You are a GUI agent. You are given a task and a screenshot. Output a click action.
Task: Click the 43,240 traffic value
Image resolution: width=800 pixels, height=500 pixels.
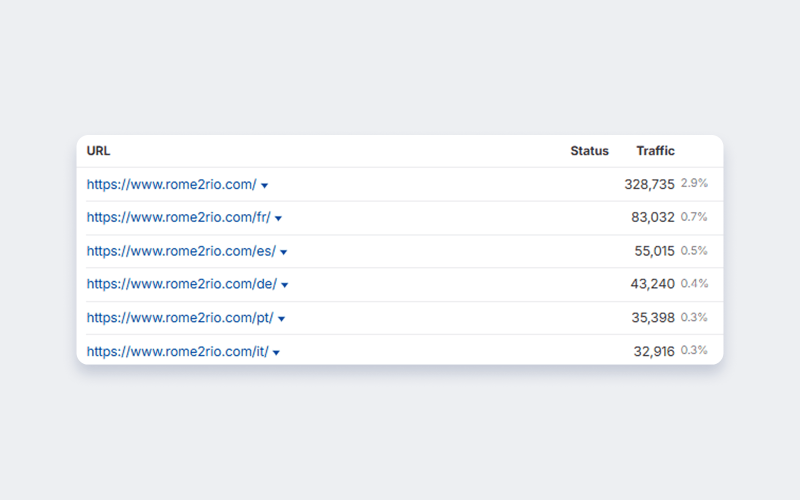click(652, 285)
